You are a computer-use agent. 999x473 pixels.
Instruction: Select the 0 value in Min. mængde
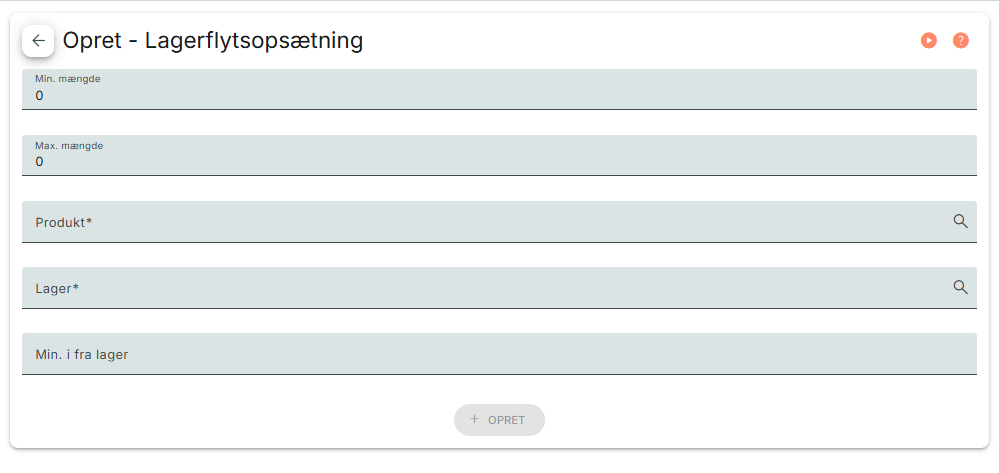40,96
